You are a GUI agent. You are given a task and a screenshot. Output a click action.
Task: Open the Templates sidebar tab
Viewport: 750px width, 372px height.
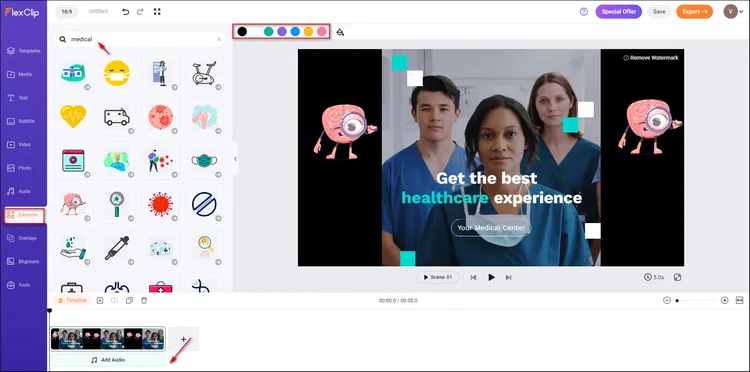pyautogui.click(x=23, y=51)
